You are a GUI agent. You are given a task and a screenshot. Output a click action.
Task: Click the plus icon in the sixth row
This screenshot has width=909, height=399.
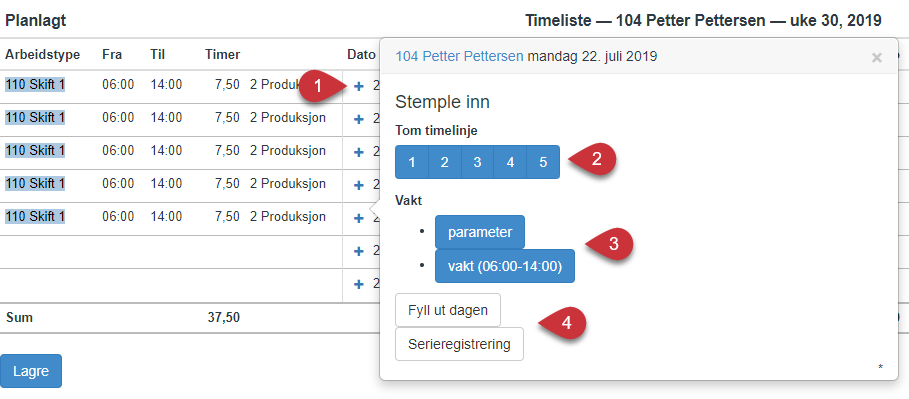tap(359, 251)
